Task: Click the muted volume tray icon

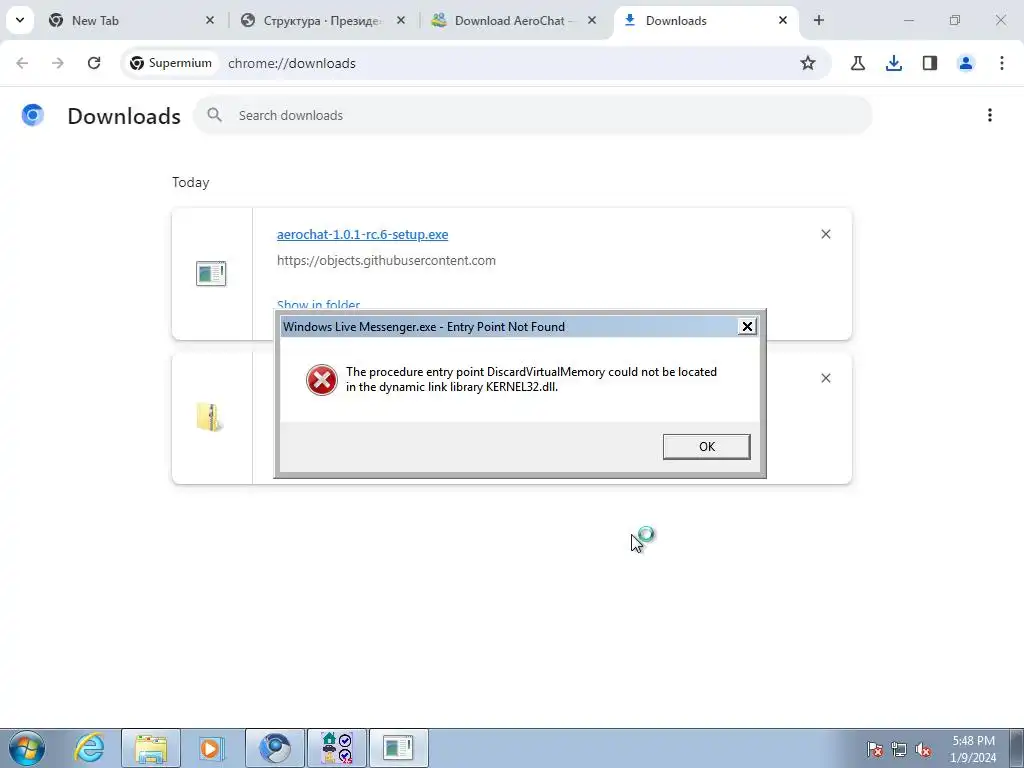Action: pos(923,749)
